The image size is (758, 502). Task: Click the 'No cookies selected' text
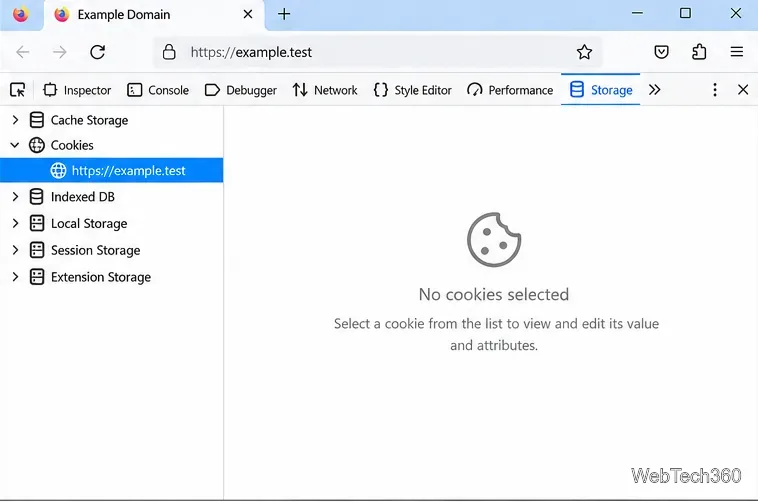pos(494,294)
